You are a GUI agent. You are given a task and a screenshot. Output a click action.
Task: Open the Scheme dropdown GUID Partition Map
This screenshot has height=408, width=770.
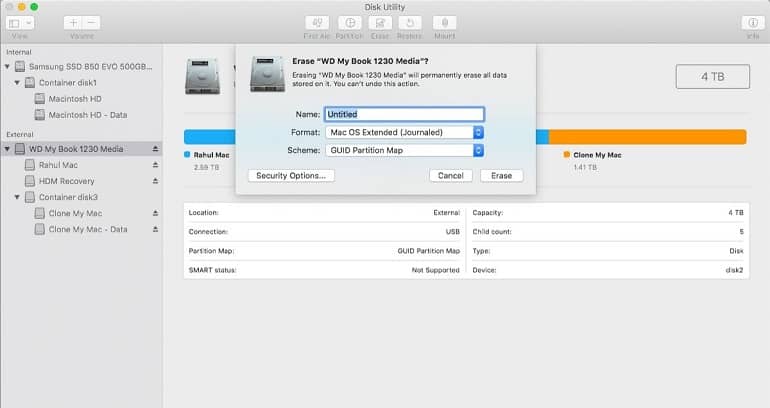tap(405, 150)
